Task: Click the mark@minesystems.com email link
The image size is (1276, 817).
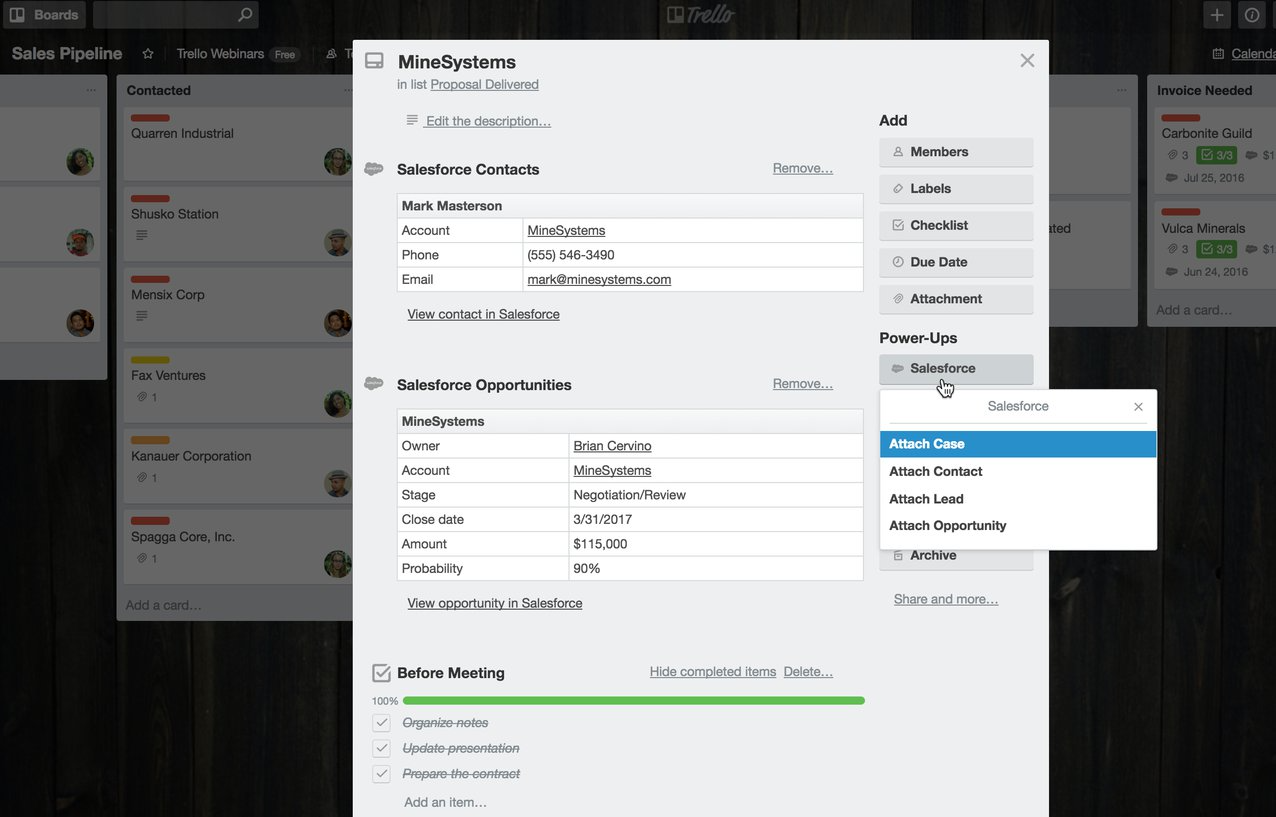Action: pos(599,279)
